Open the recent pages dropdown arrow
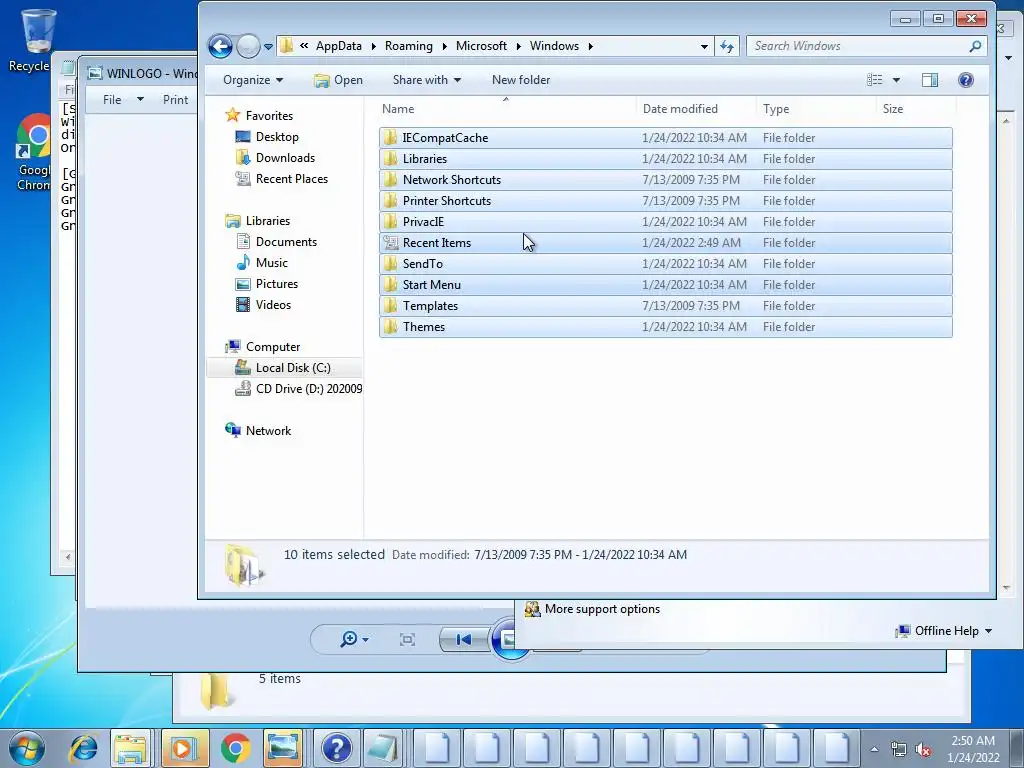Image resolution: width=1024 pixels, height=768 pixels. (268, 47)
